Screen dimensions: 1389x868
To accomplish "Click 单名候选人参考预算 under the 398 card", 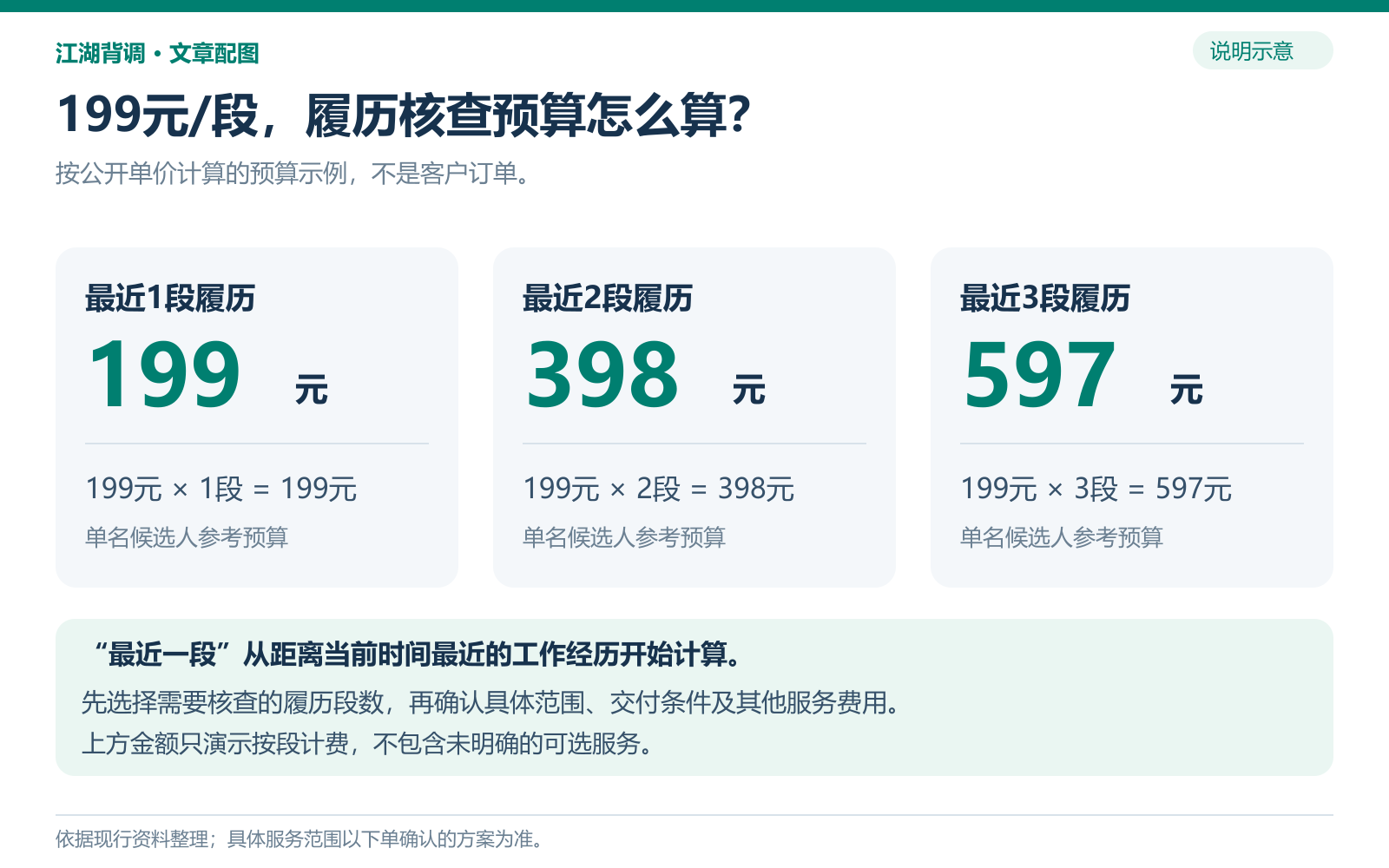I will click(x=624, y=538).
